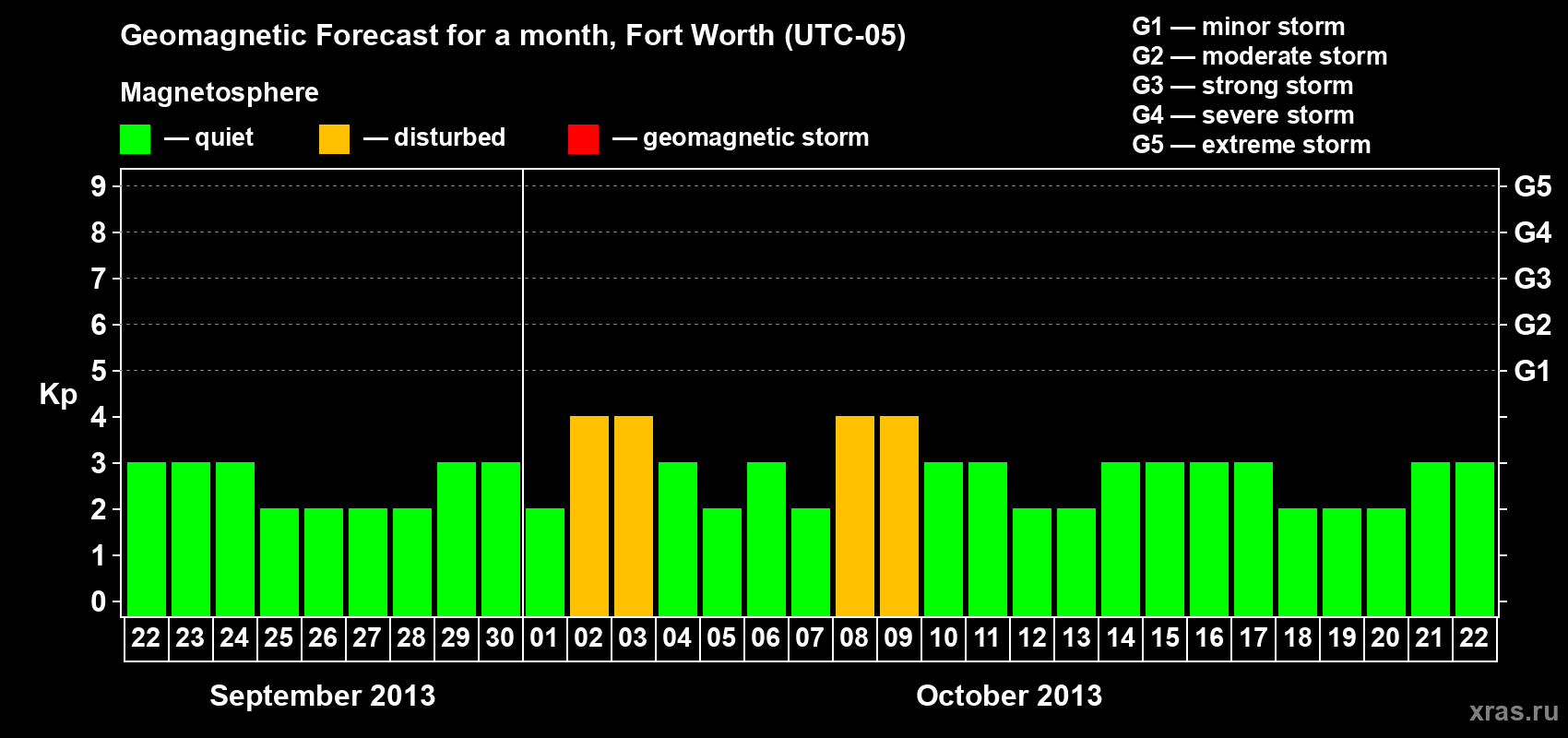This screenshot has height=738, width=1568.
Task: Click date label 27 in September
Action: pyautogui.click(x=367, y=638)
